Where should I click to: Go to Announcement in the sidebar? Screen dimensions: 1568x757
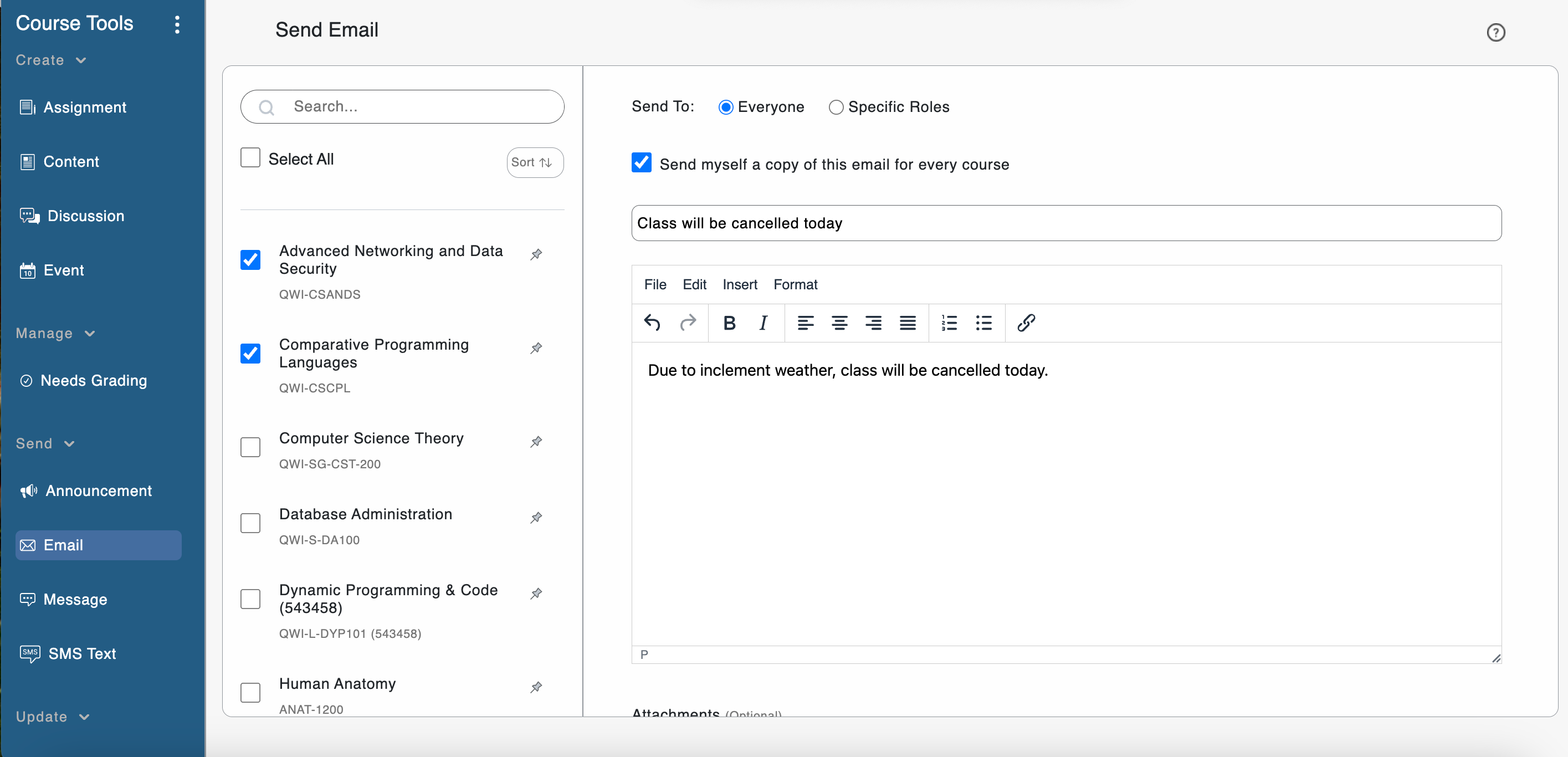98,491
